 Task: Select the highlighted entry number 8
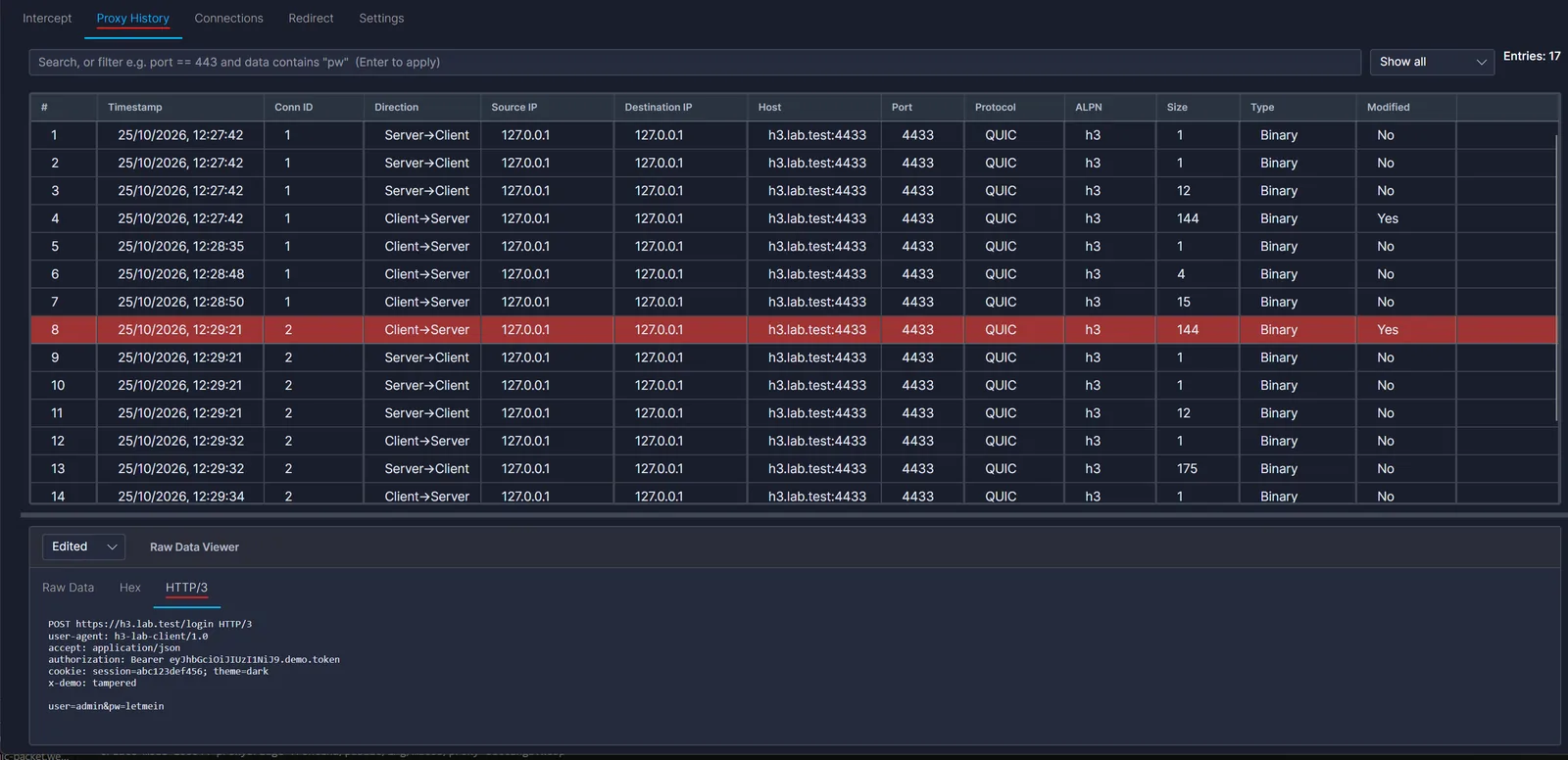pyautogui.click(x=794, y=330)
